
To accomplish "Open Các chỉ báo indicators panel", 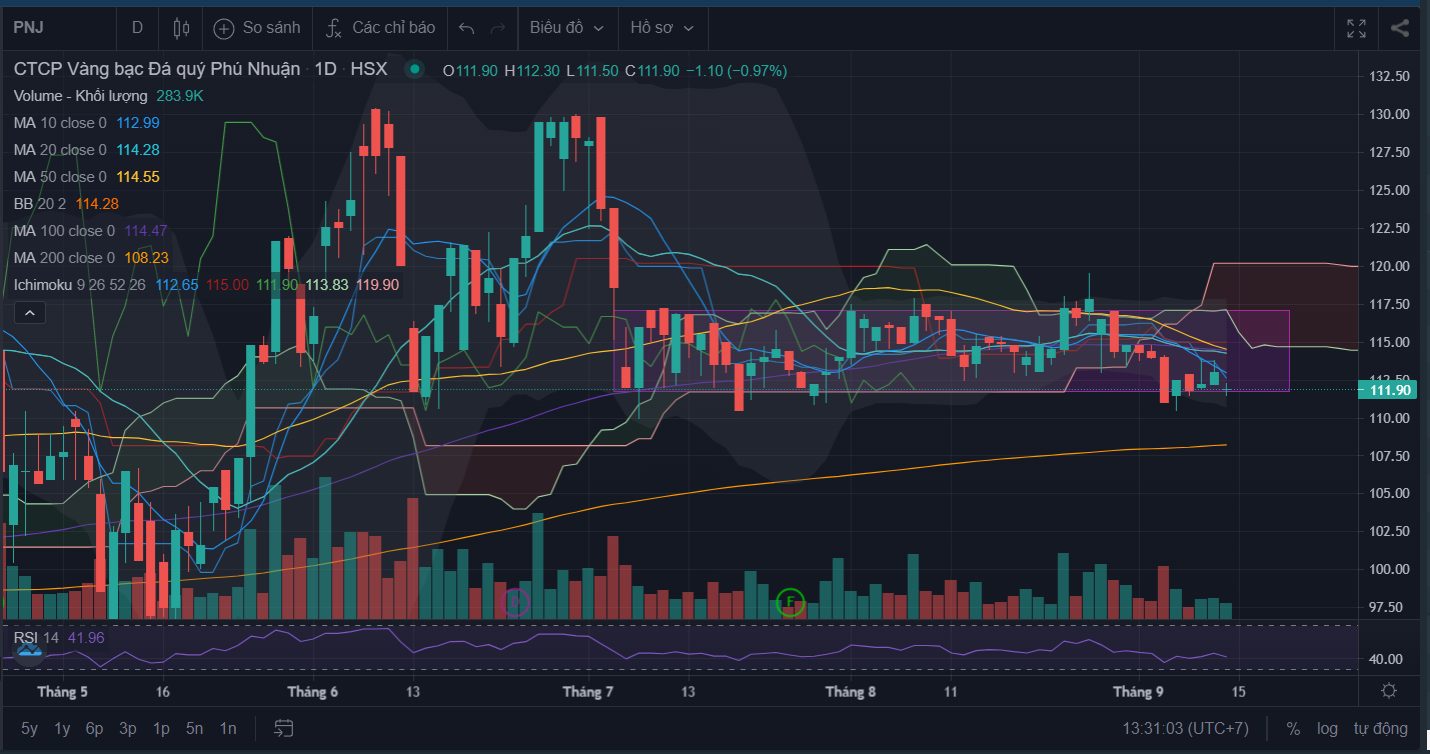I will 380,28.
